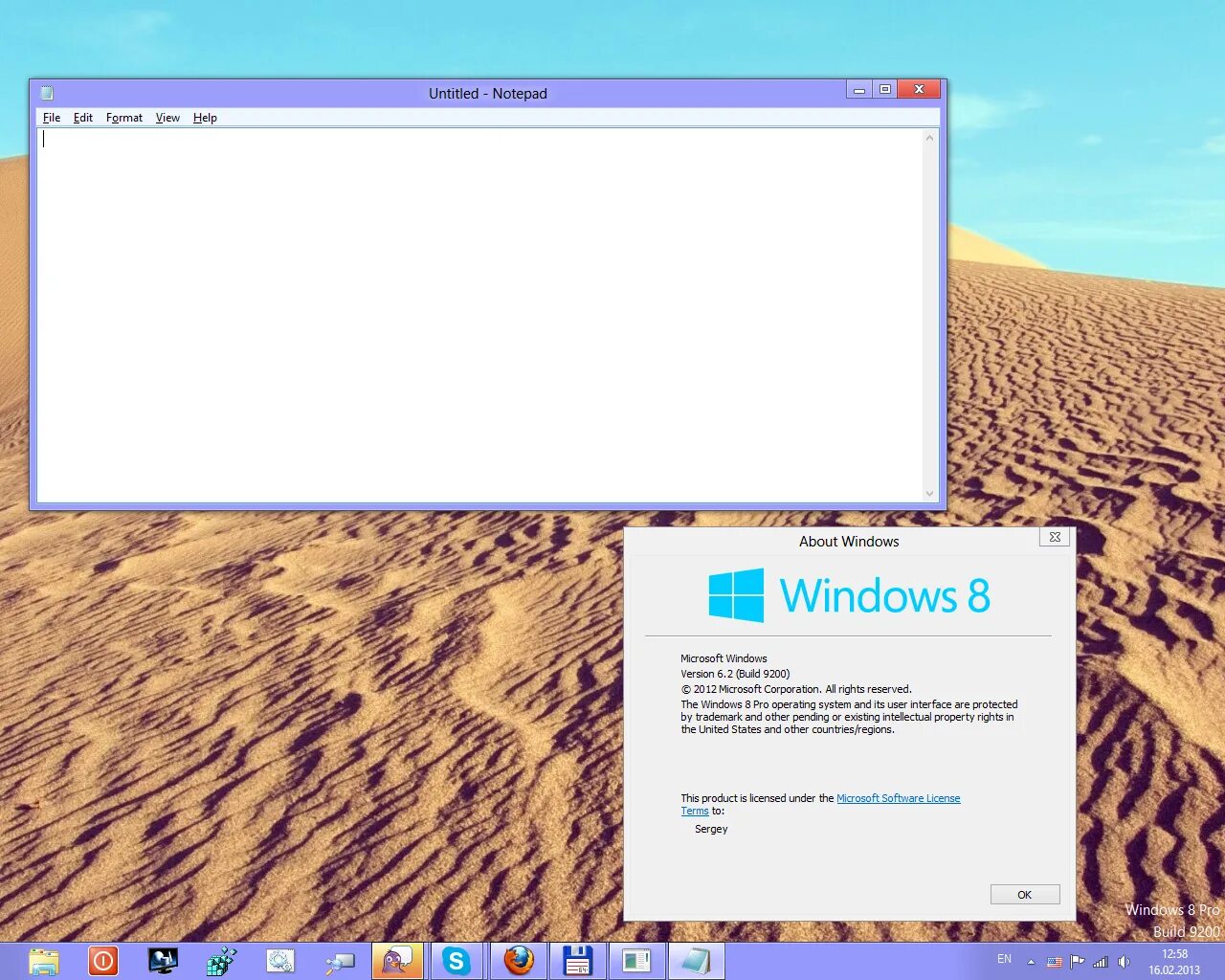Switch to the Pidgin messenger taskbar icon
Screen dimensions: 1225x980
[397, 961]
